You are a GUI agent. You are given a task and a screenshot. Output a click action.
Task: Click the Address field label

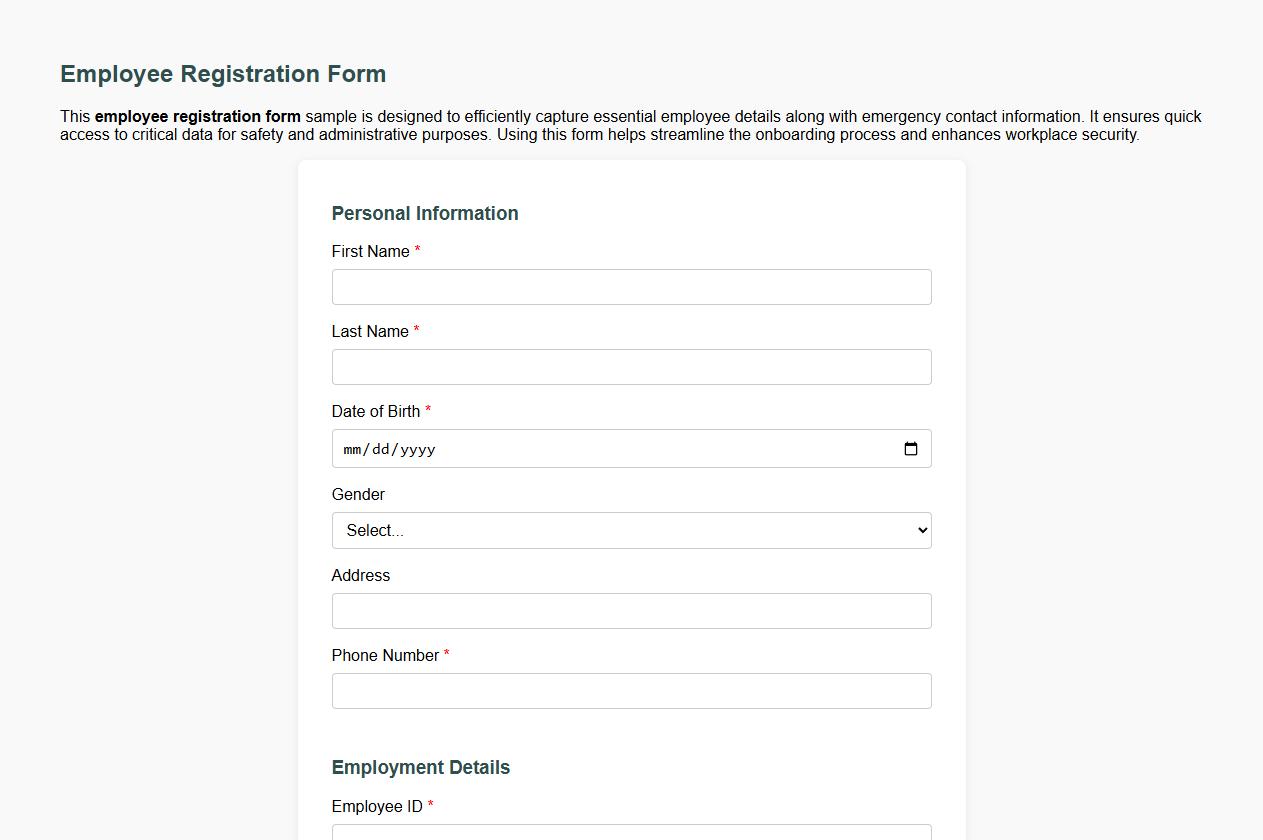pos(360,575)
